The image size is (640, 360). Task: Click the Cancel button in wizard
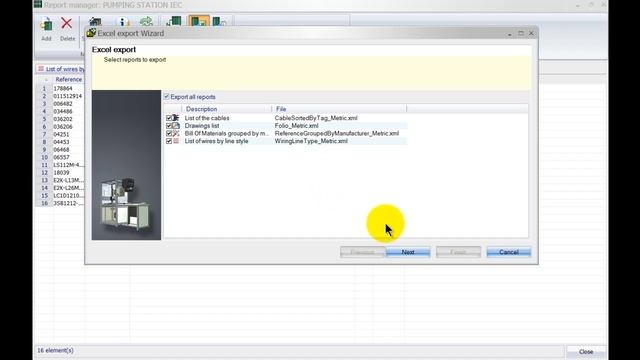coord(509,252)
